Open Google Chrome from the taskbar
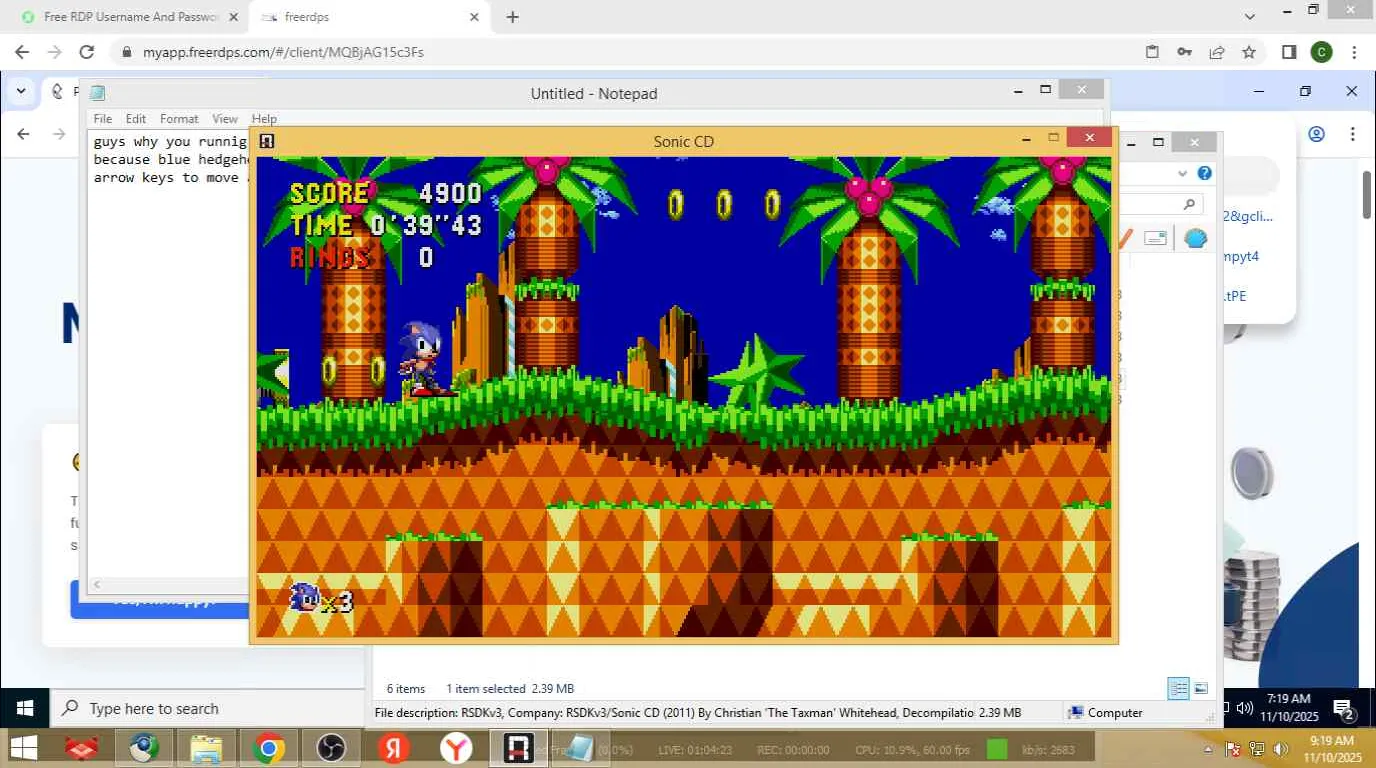The image size is (1376, 768). (268, 748)
